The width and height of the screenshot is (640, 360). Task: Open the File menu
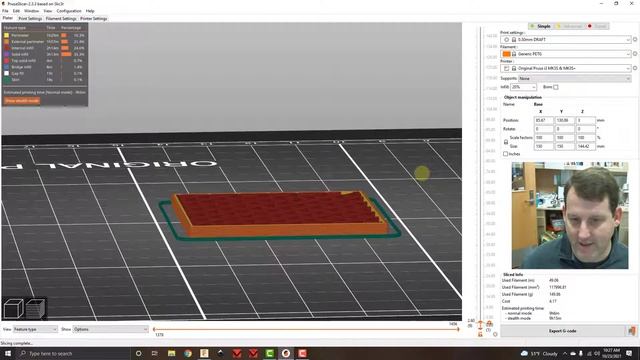[5, 11]
